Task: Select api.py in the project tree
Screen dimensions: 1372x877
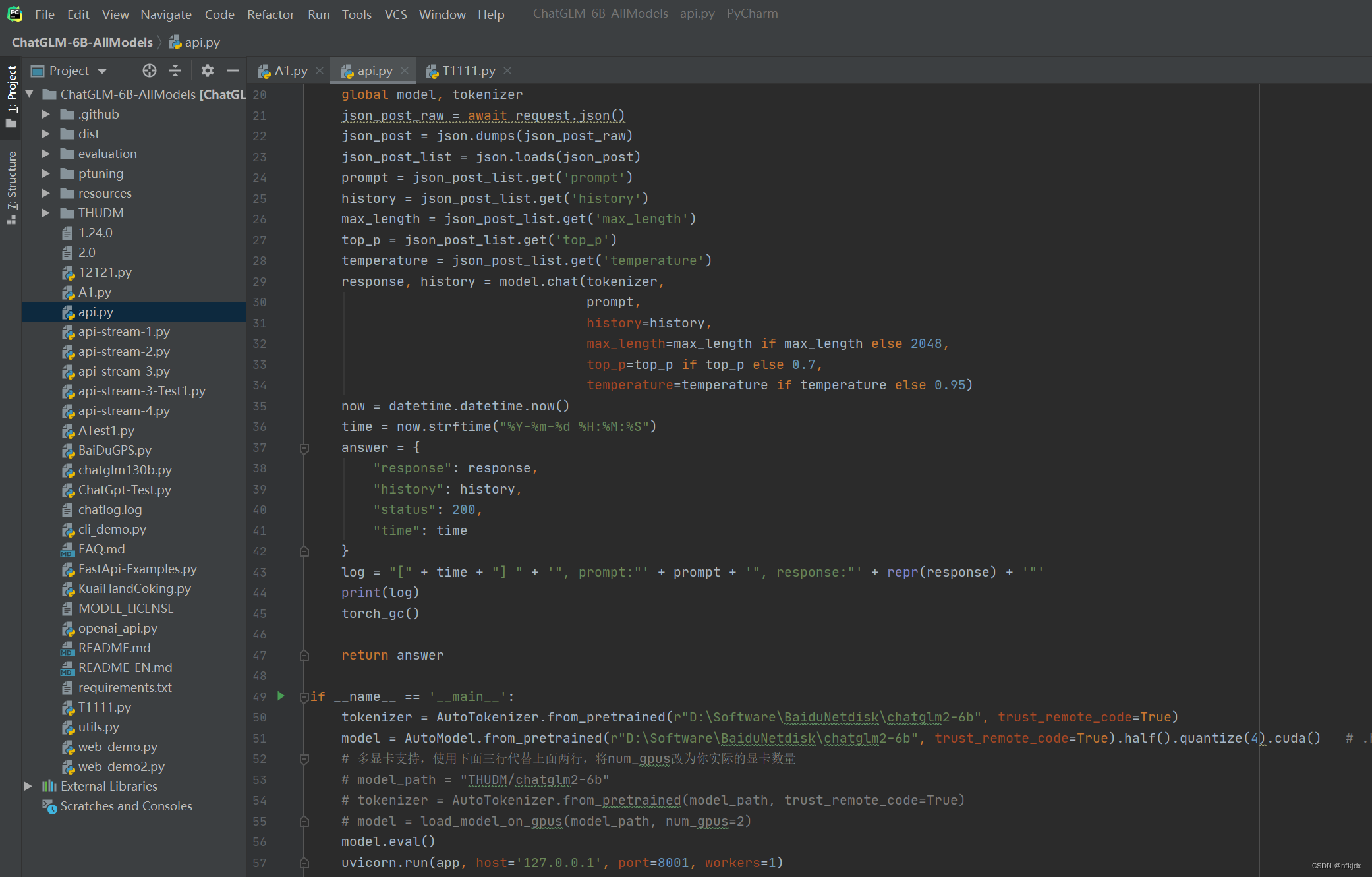Action: 134,312
